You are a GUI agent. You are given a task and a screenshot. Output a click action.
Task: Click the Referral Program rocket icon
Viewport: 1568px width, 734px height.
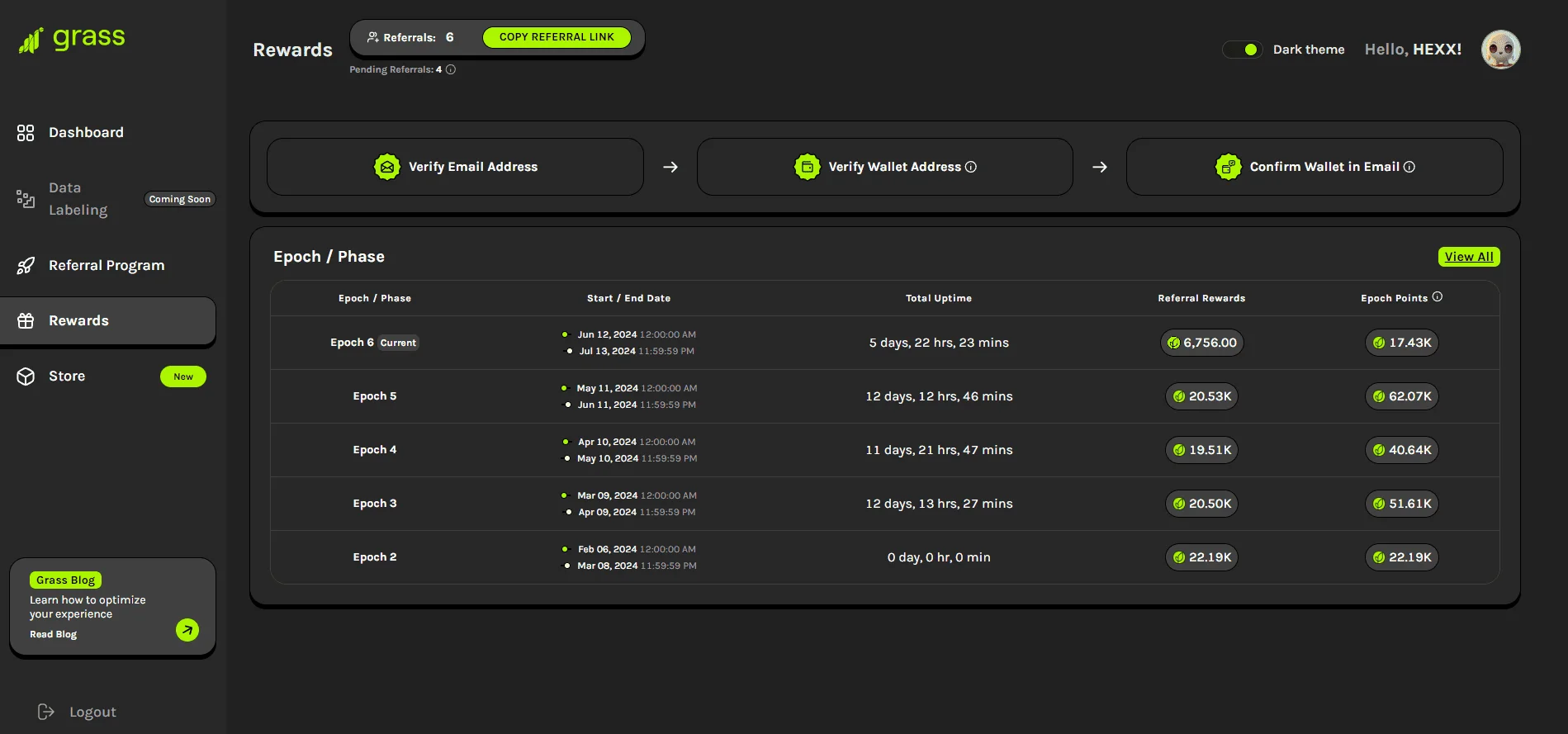[26, 266]
